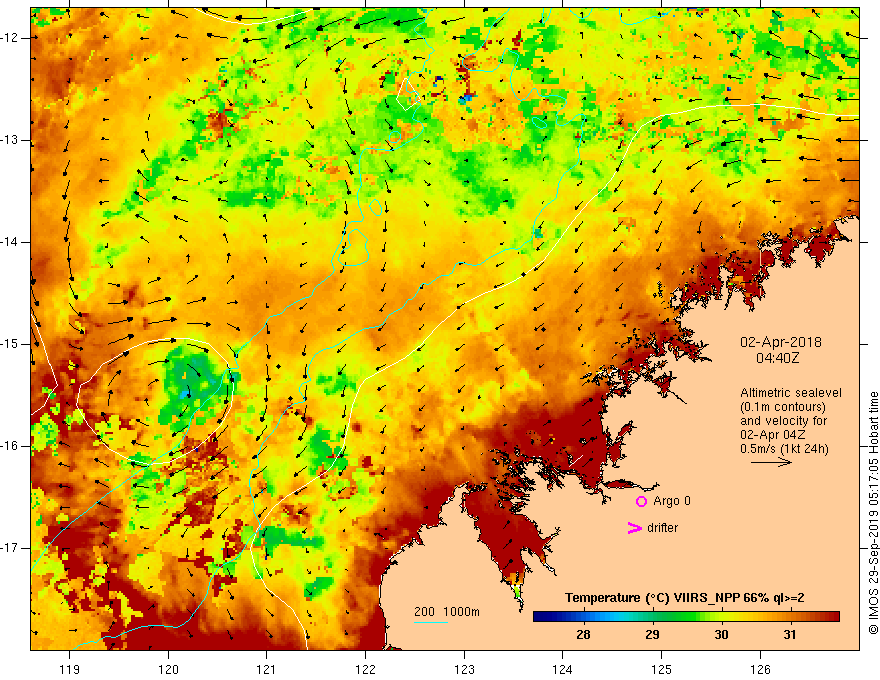Viewport: 880px width, 680px height.
Task: Click the latitude label -16
Action: point(11,446)
